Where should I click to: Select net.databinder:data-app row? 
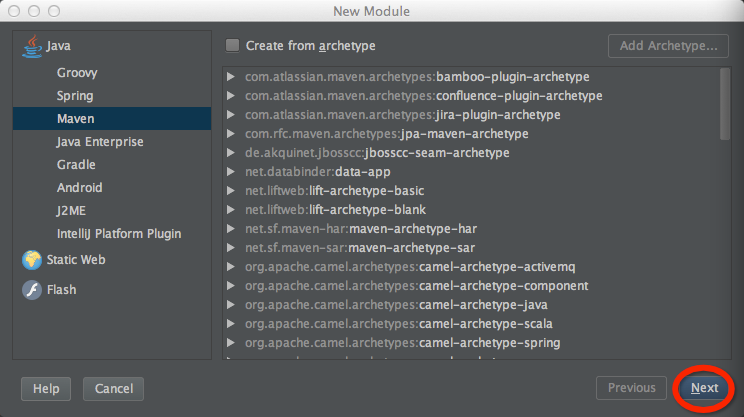[x=318, y=172]
